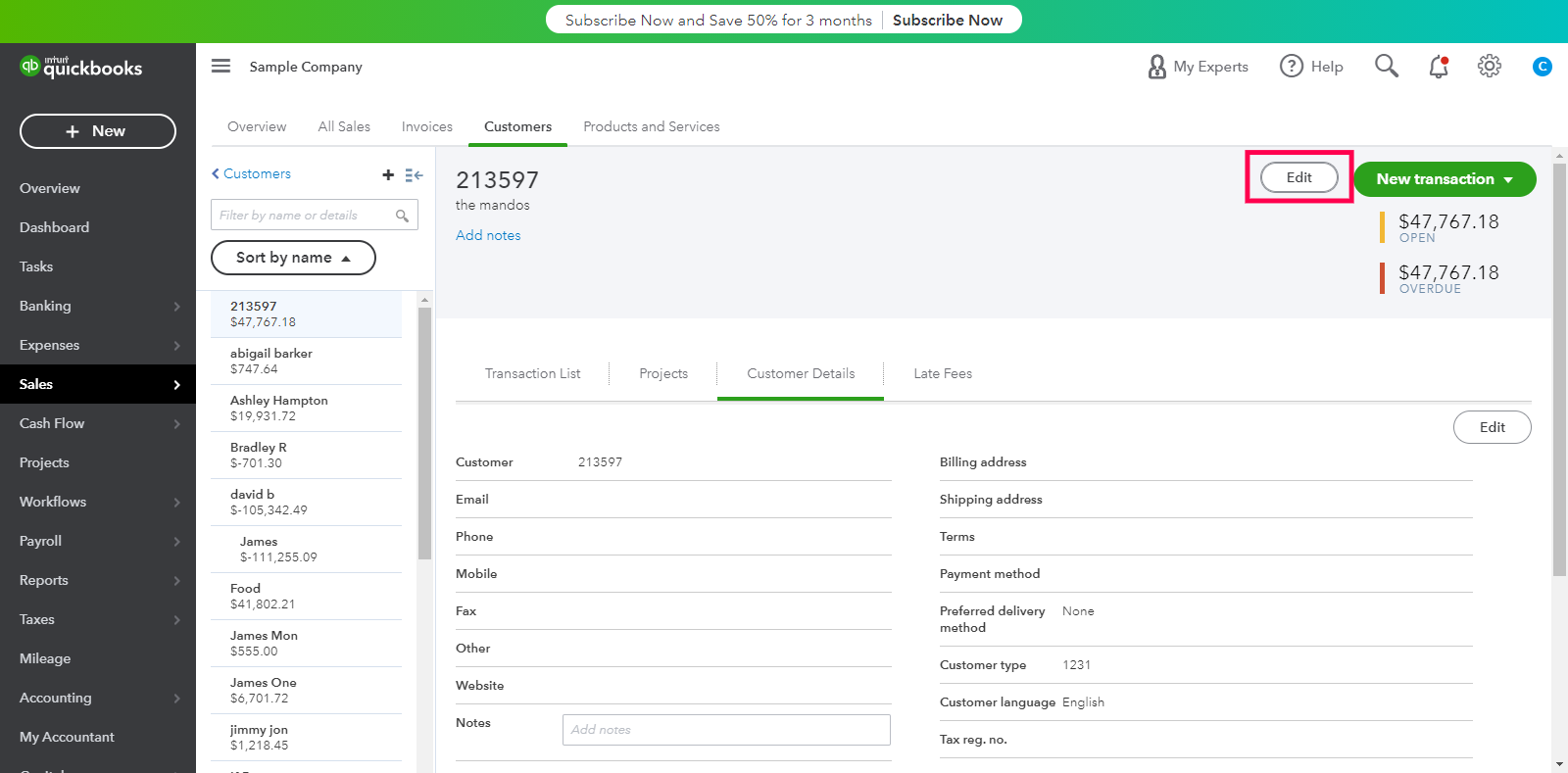Select customer jimmy jon
The height and width of the screenshot is (773, 1568).
click(x=306, y=738)
